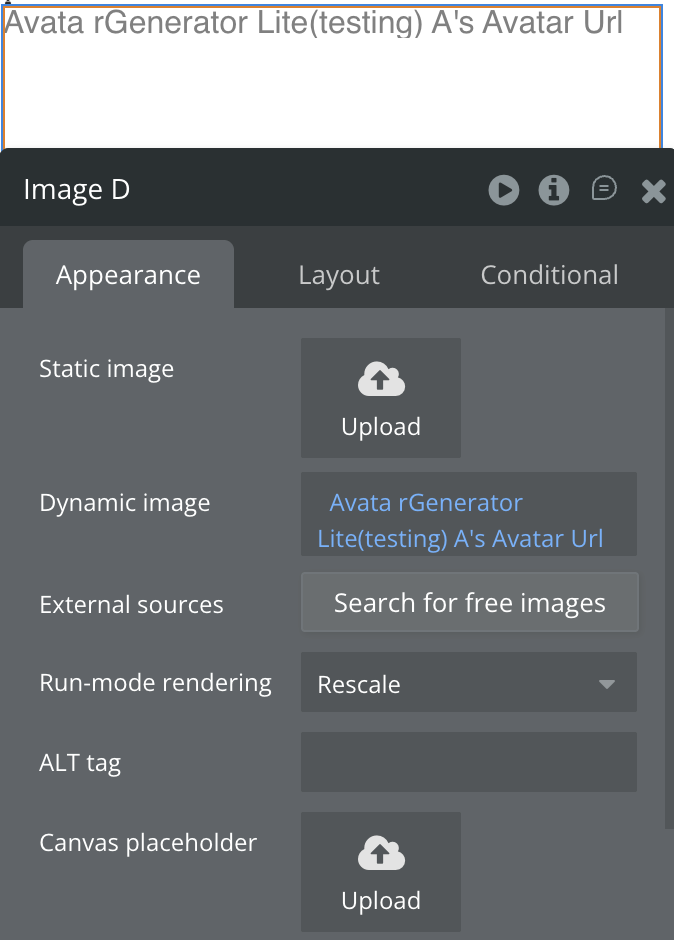Viewport: 674px width, 940px height.
Task: Click the Dynamic image label
Action: click(124, 503)
